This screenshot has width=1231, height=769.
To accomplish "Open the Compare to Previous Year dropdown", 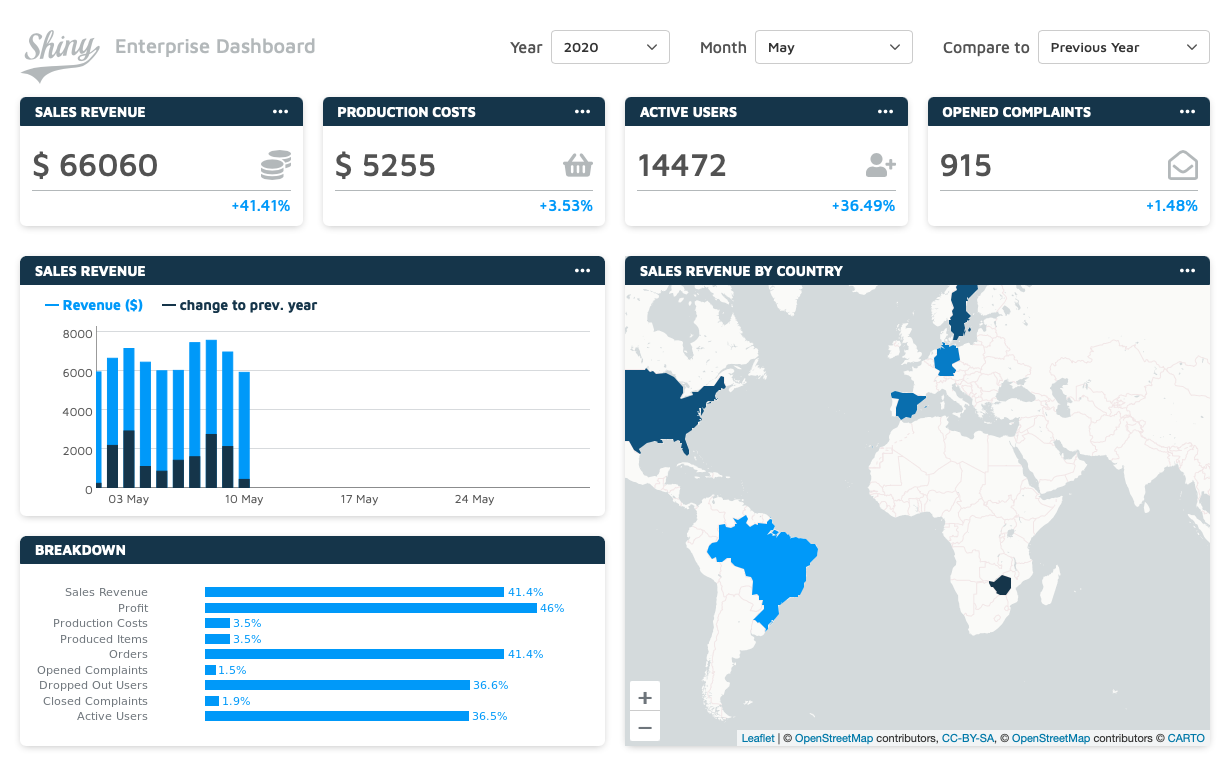I will point(1124,47).
